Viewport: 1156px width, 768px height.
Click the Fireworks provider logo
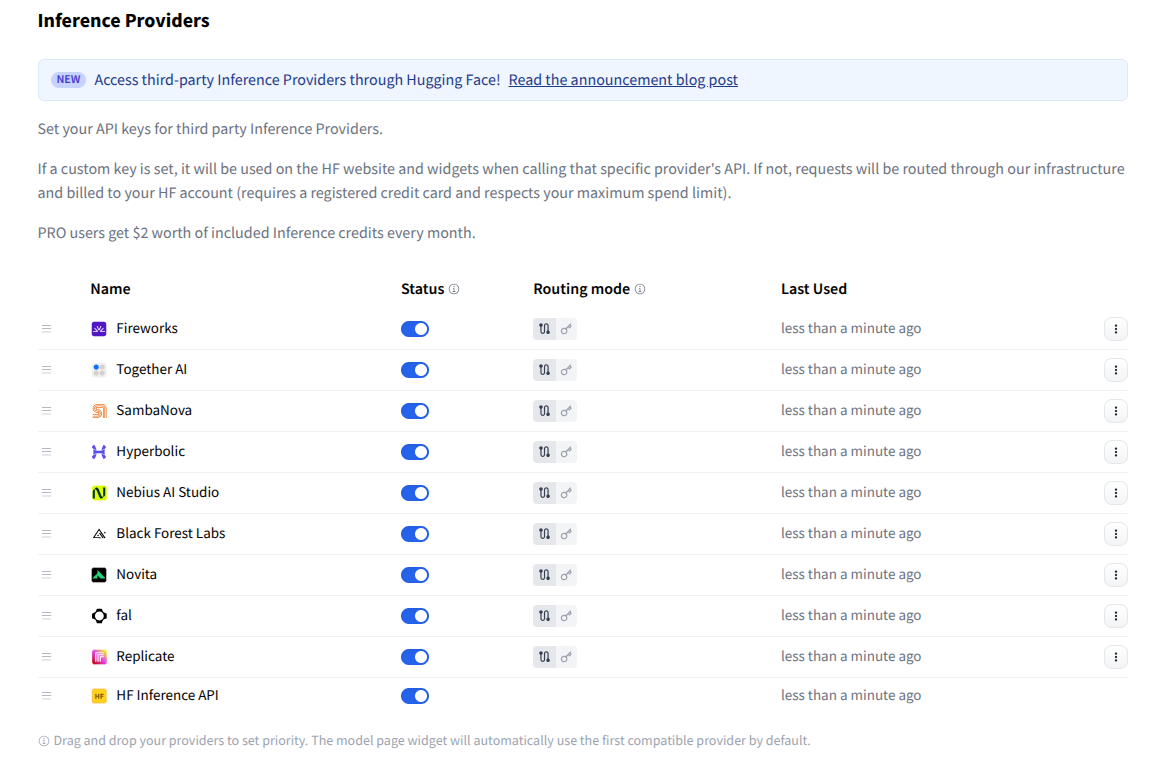click(x=99, y=328)
